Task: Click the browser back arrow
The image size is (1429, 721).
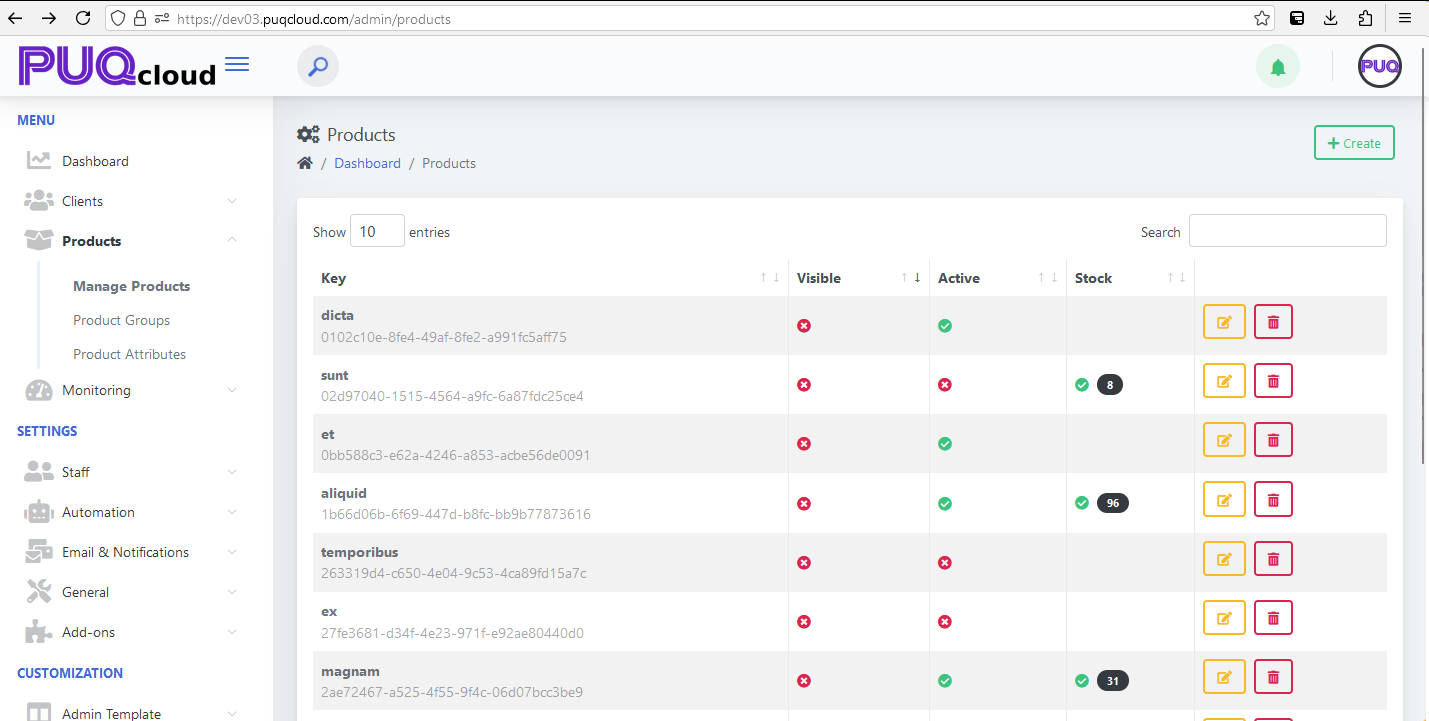Action: tap(15, 18)
